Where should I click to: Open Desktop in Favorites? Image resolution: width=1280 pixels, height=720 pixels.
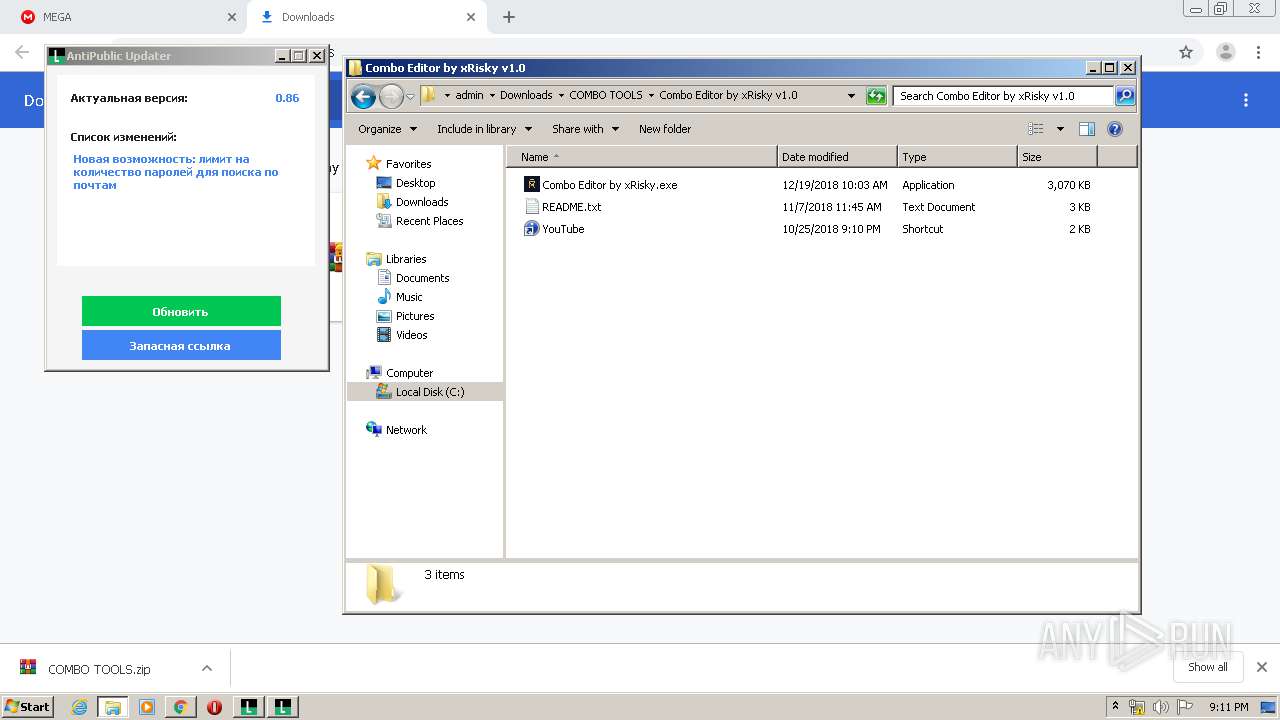[x=406, y=183]
